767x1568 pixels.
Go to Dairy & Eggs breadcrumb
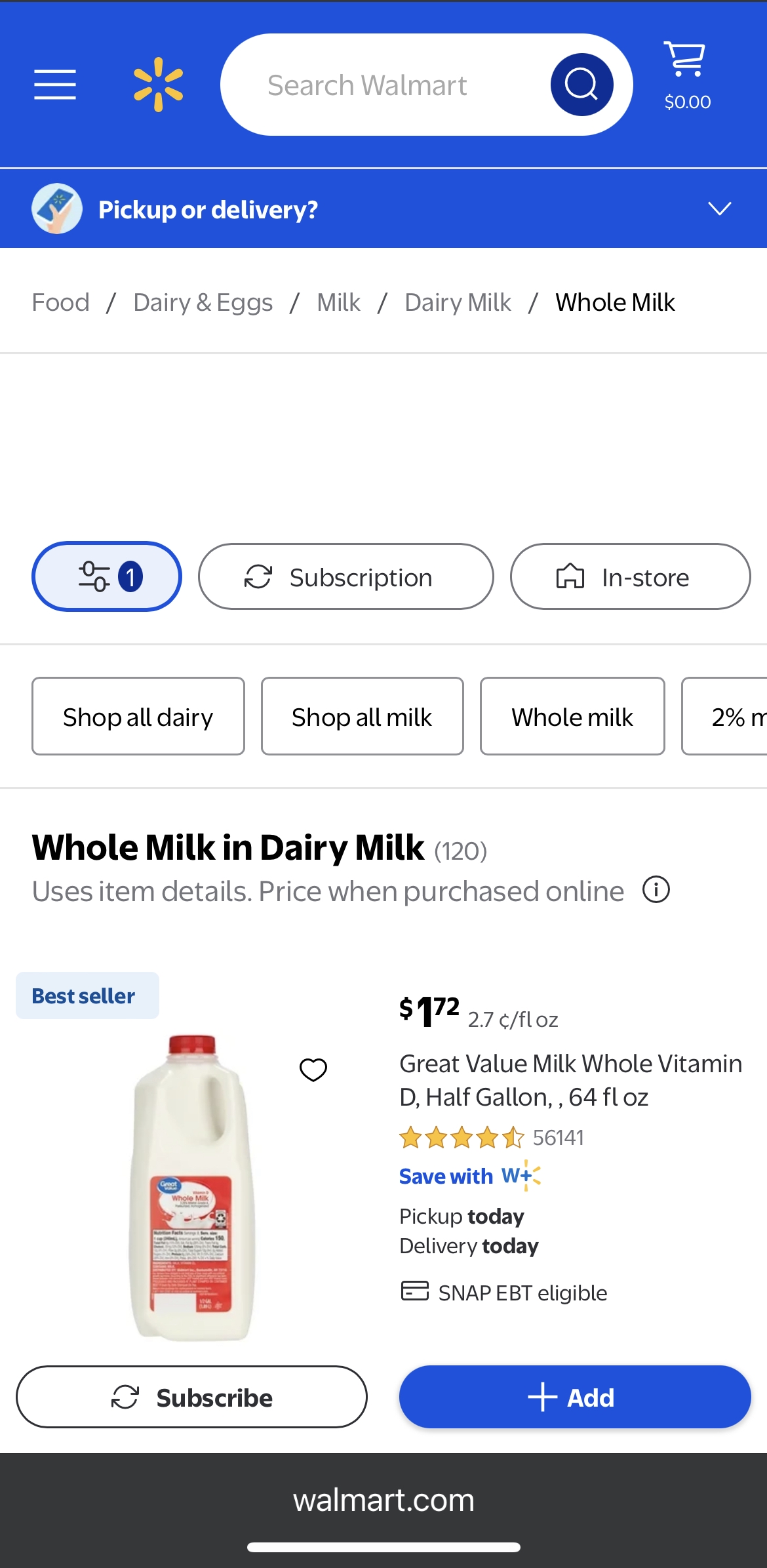point(203,302)
